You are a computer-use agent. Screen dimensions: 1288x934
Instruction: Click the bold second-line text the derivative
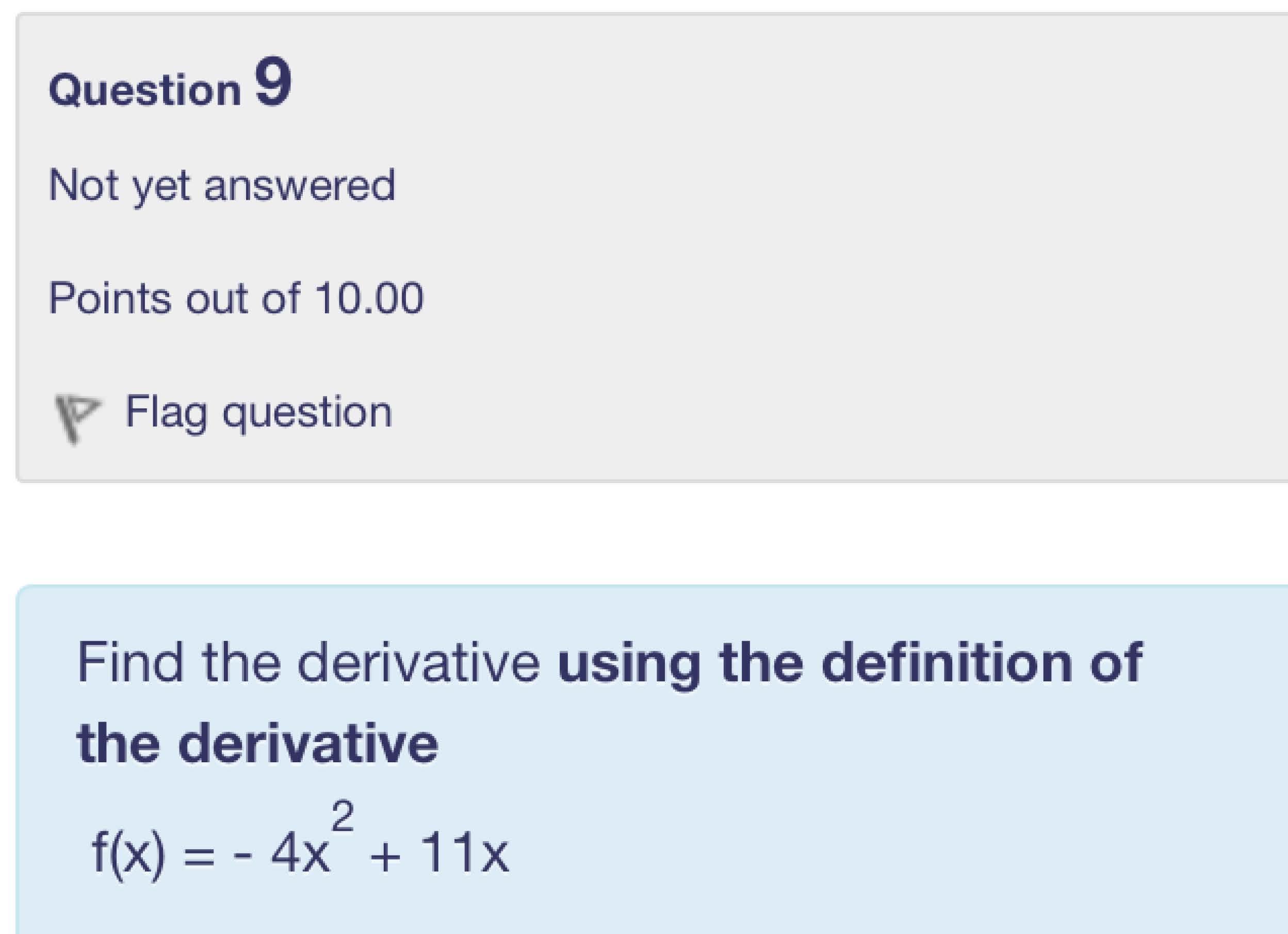click(257, 743)
